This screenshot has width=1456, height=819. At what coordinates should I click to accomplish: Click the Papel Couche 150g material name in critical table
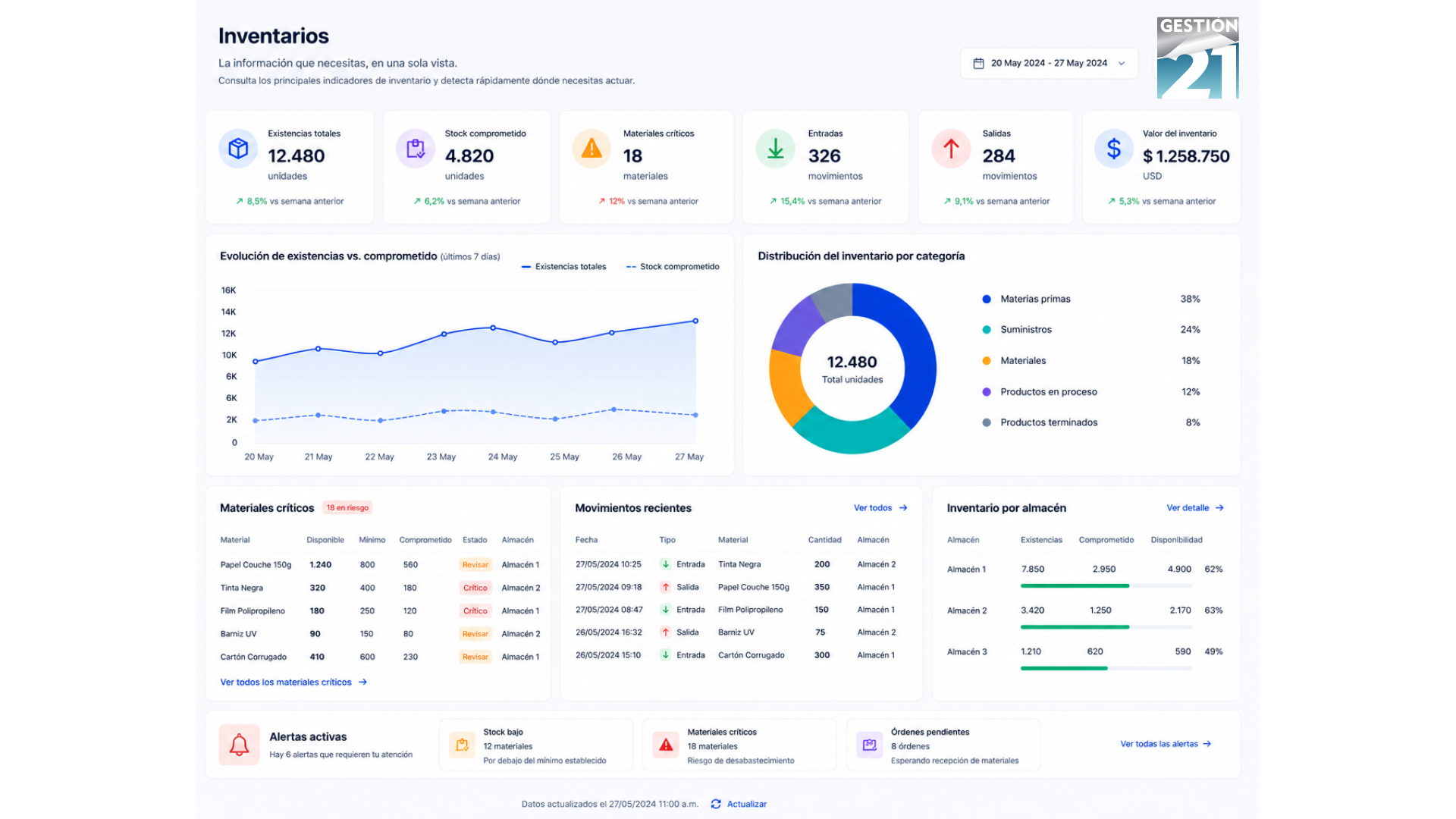tap(256, 565)
